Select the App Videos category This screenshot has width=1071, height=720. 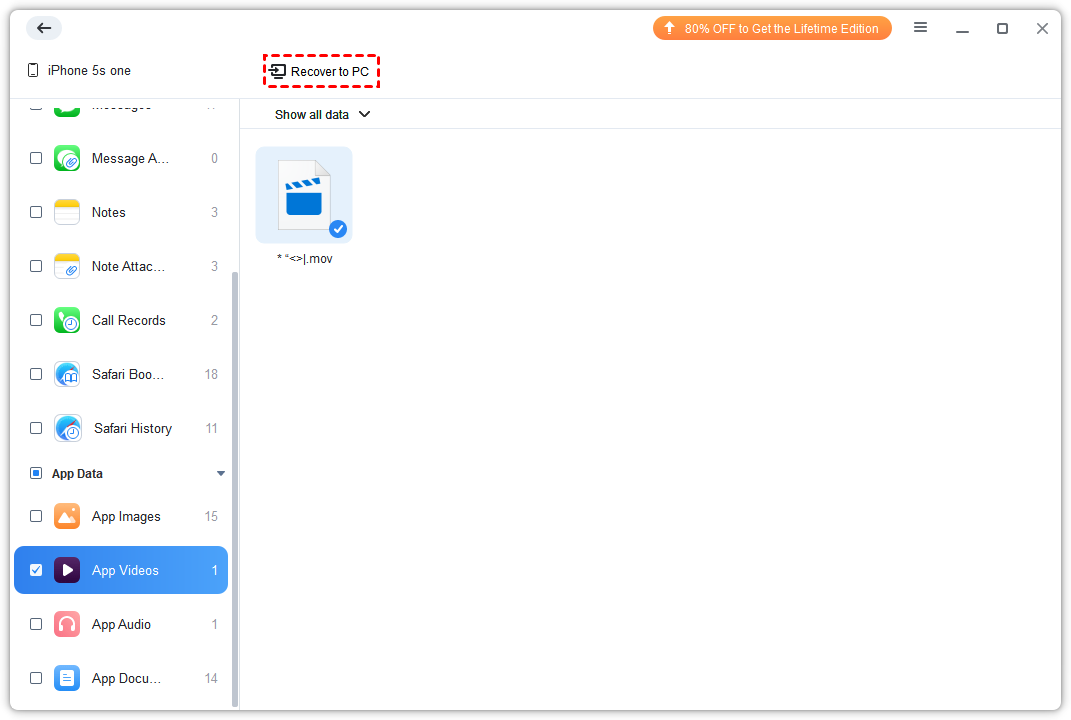click(125, 570)
